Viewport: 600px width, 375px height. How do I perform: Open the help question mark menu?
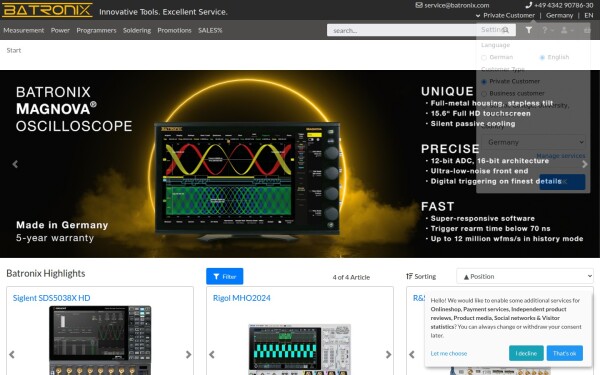tap(546, 30)
